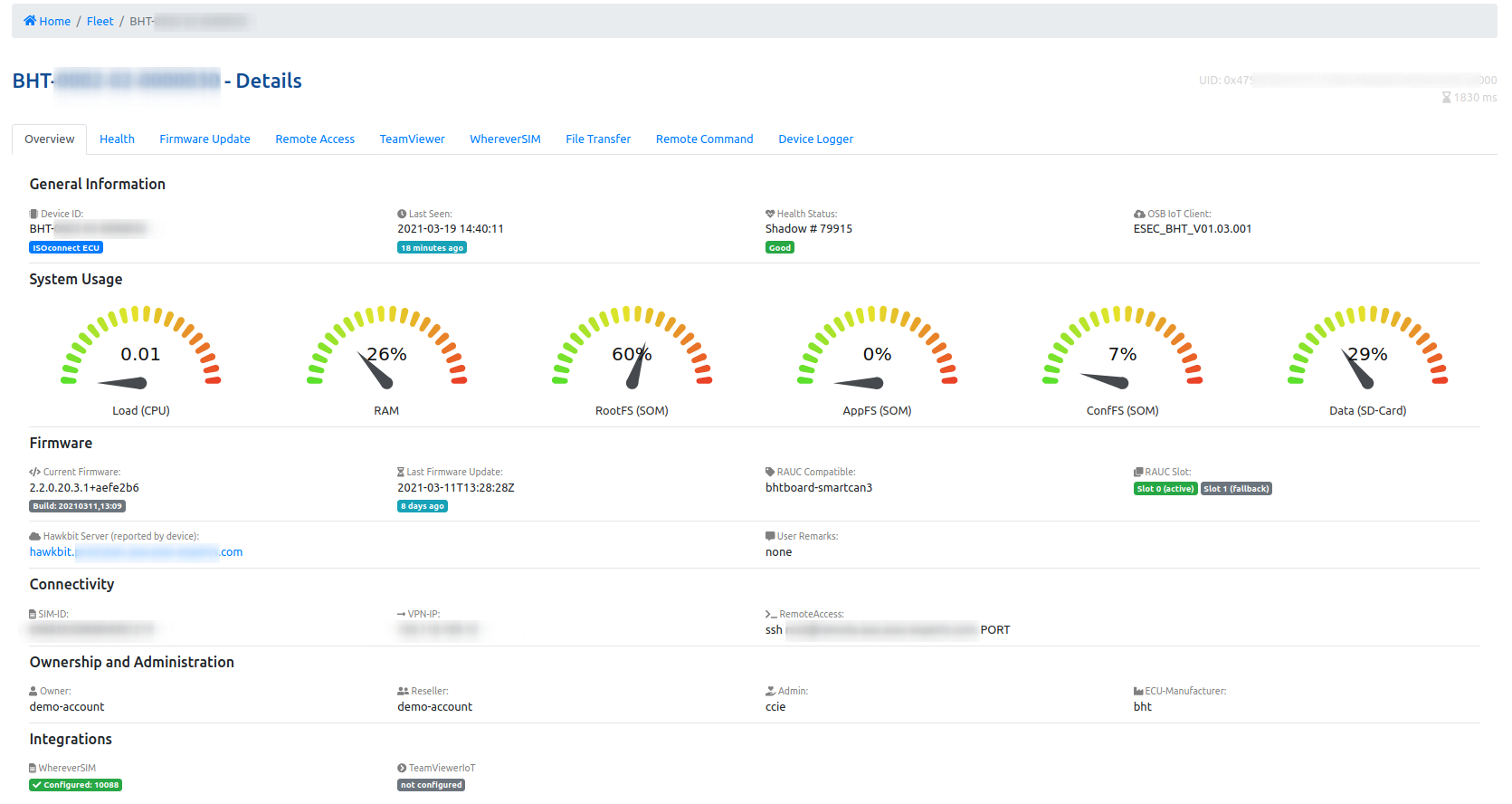Click the green Good health badge
This screenshot has height=804, width=1512.
tap(779, 248)
